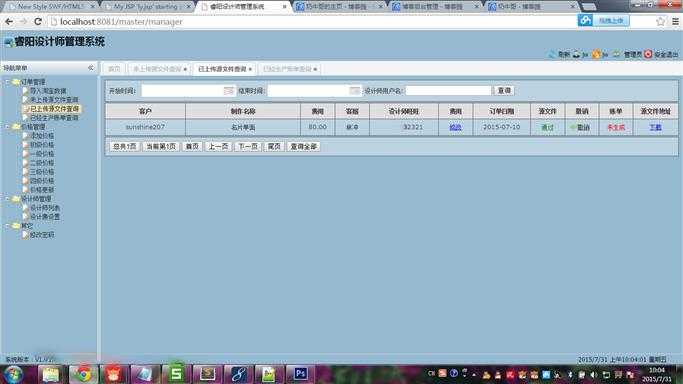Bookmark this page with the star icon
Viewport: 683px width, 384px height.
coord(660,21)
